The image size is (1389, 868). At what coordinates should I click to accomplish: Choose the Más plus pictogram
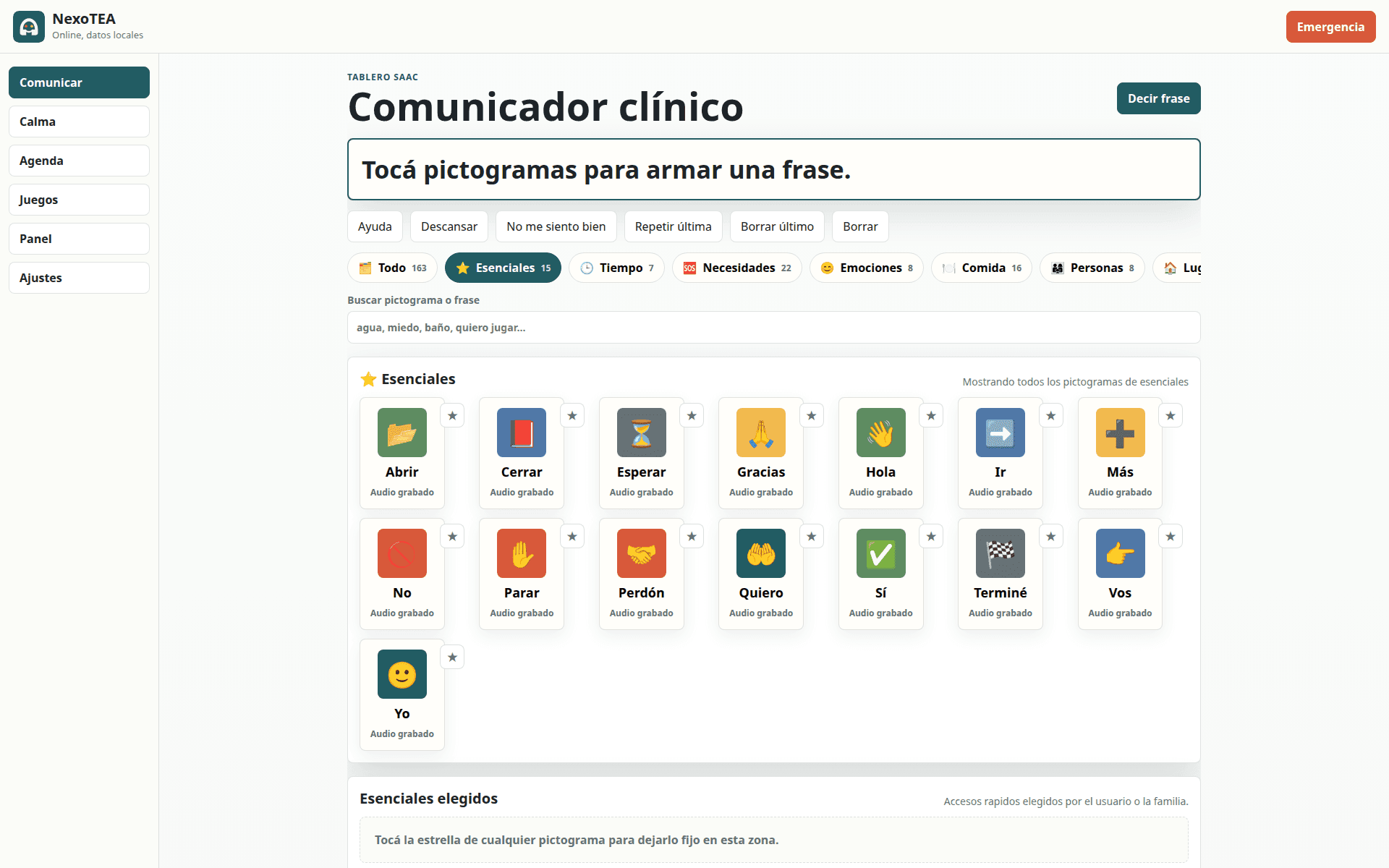tap(1120, 453)
